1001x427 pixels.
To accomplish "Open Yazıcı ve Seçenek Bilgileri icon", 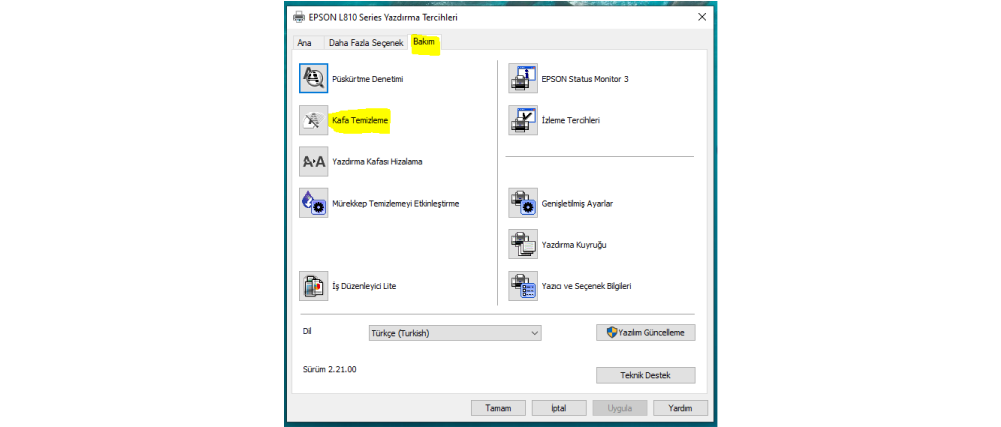I will 523,286.
